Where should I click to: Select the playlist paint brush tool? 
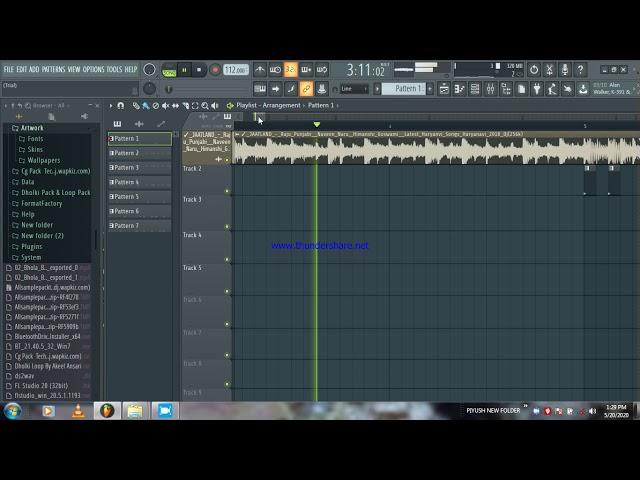(x=146, y=106)
